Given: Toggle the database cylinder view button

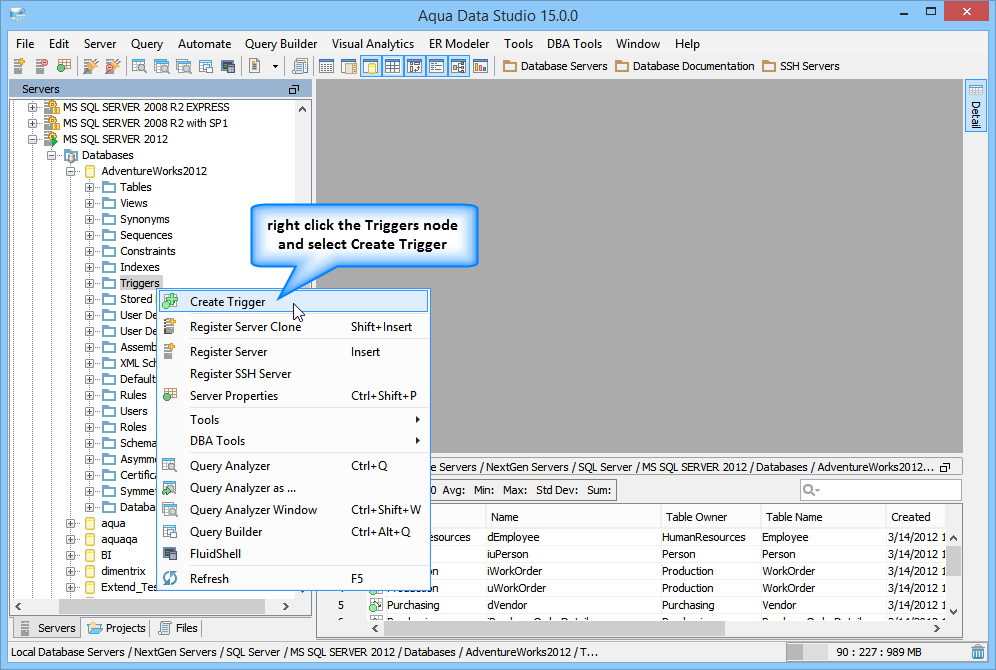Looking at the screenshot, I should pos(370,66).
